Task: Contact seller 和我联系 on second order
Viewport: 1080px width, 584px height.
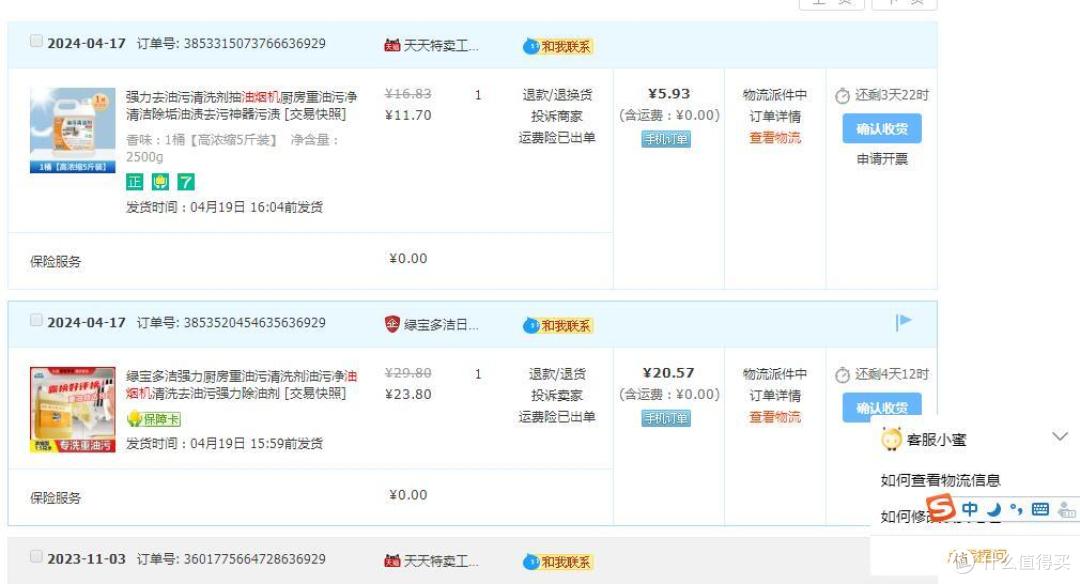Action: click(558, 325)
